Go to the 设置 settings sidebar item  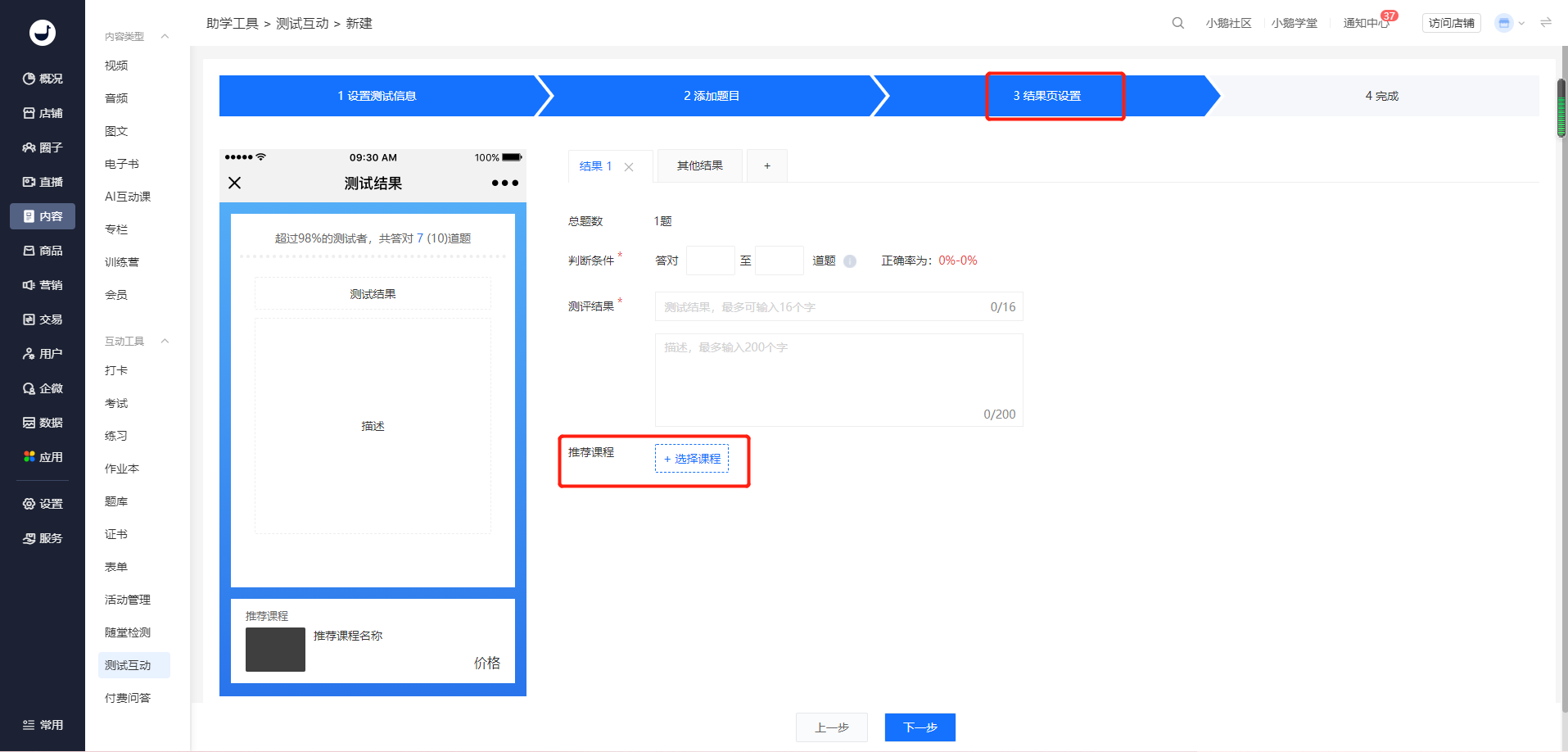43,504
